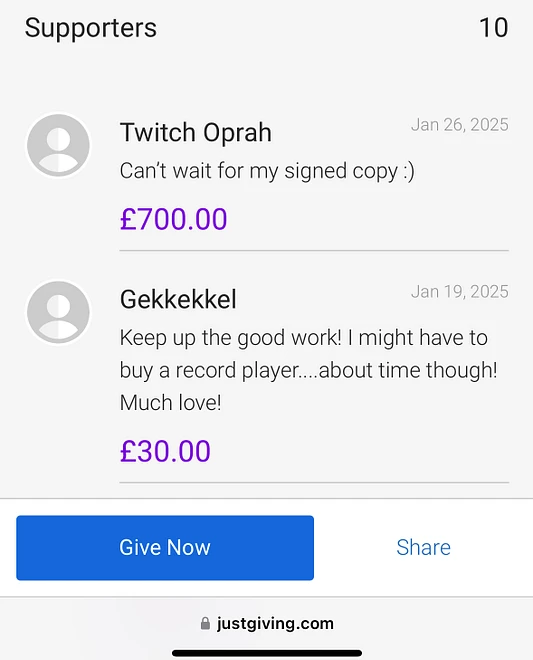Click the £30.00 donation amount

tap(165, 451)
